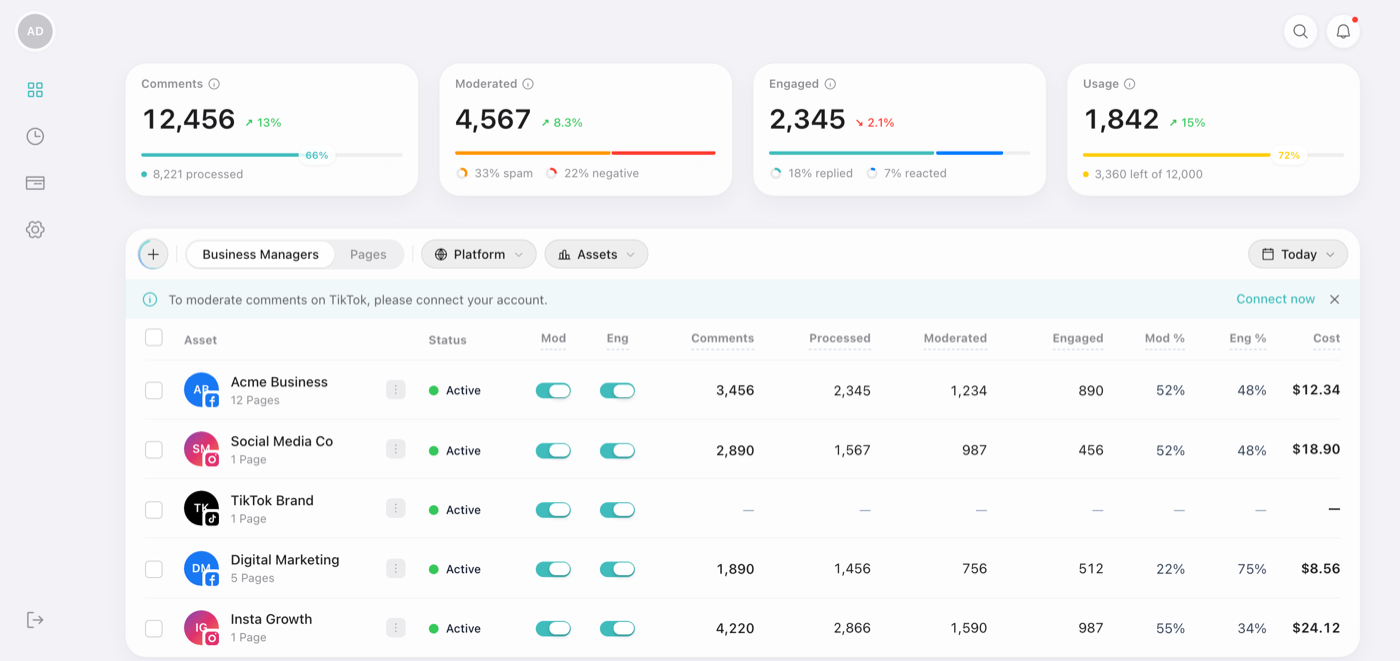
Task: Open three-dot menu for Acme Business
Action: (x=396, y=390)
